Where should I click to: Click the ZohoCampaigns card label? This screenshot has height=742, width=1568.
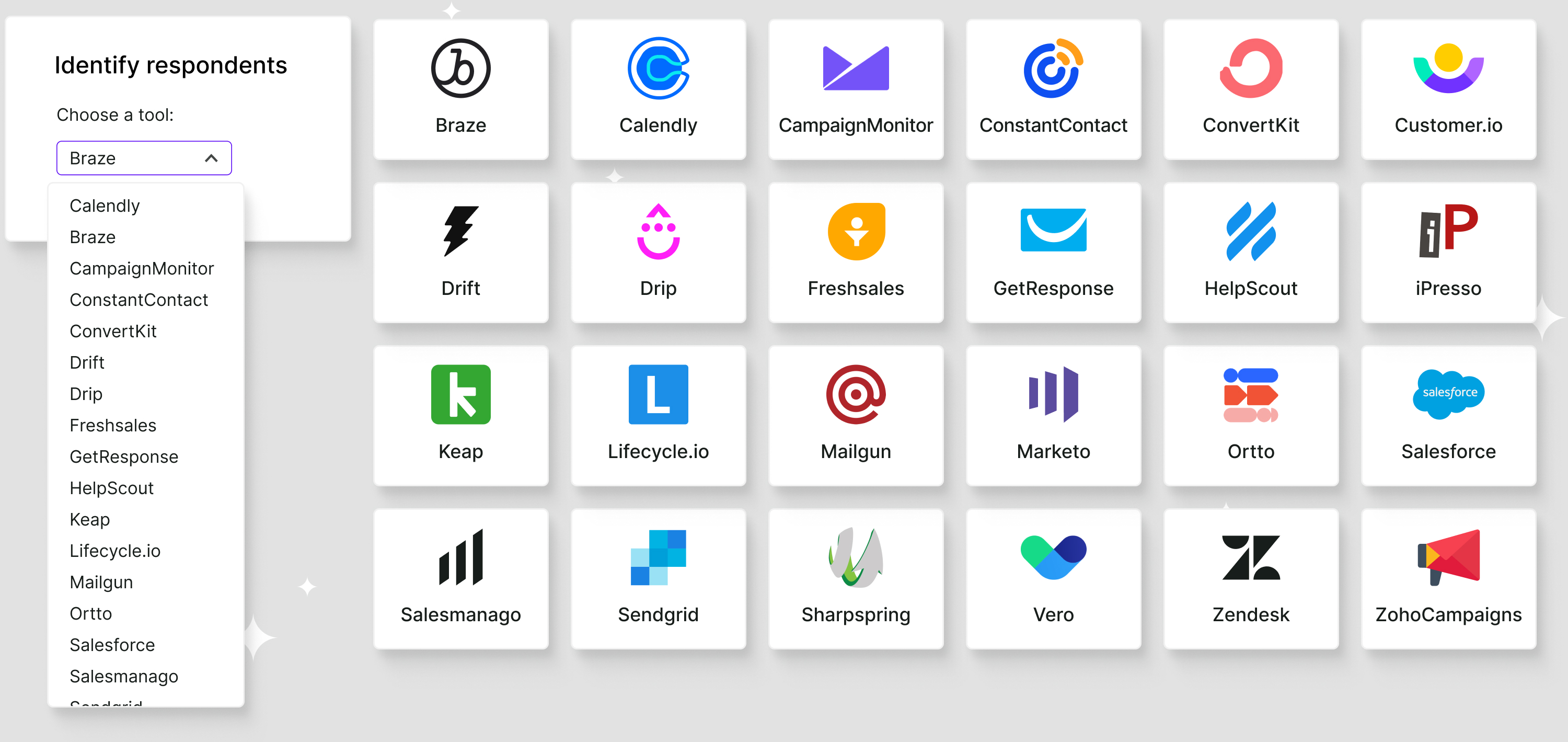[1448, 615]
